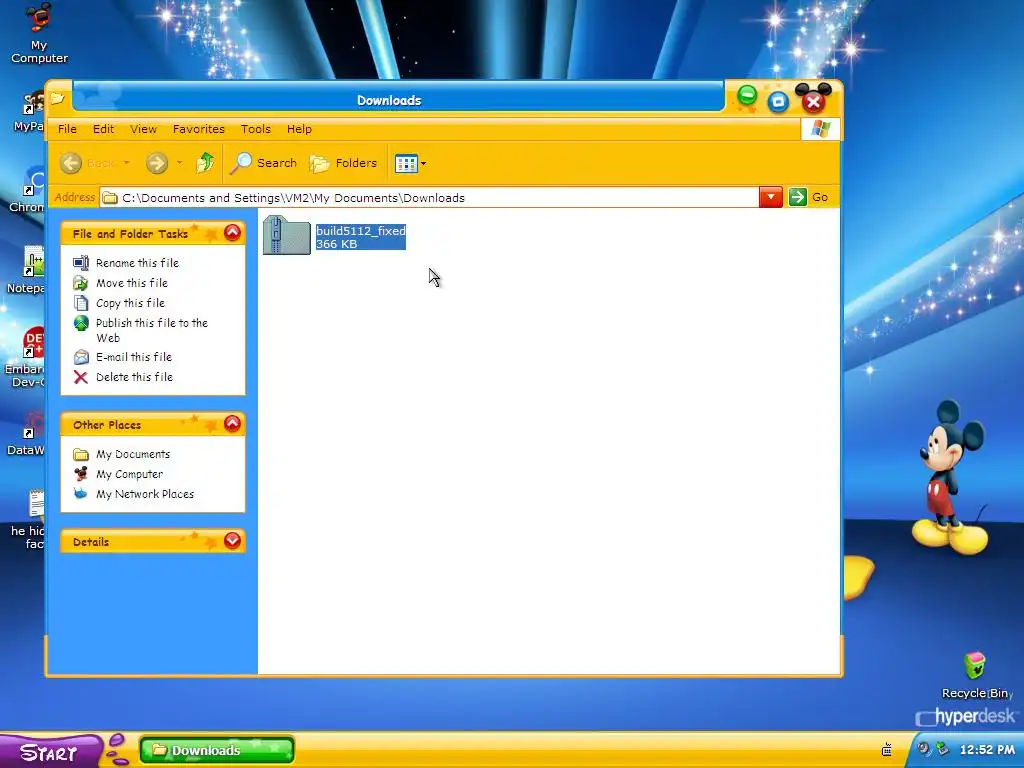Viewport: 1024px width, 768px height.
Task: Select the Notepad desktop shortcut
Action: click(x=27, y=270)
